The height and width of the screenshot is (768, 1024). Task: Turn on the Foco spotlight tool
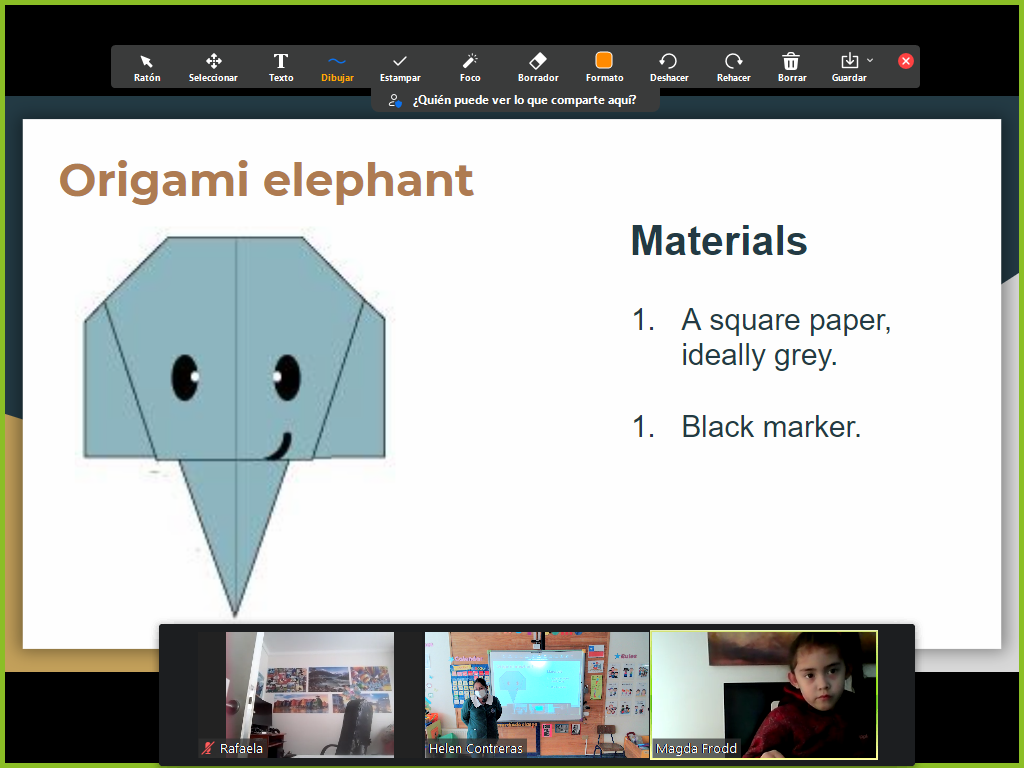(x=470, y=67)
